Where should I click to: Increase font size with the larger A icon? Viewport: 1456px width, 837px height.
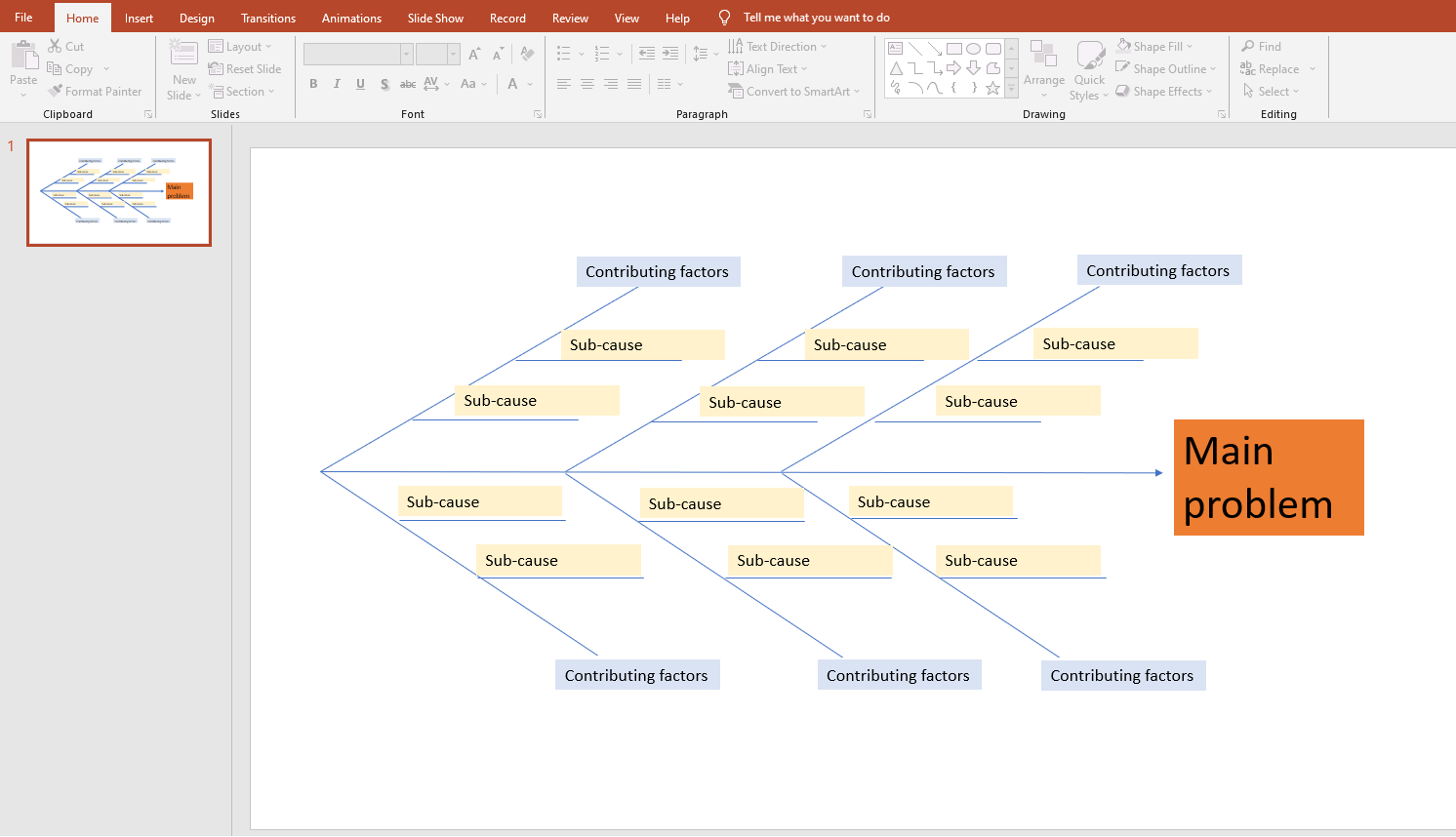coord(474,54)
